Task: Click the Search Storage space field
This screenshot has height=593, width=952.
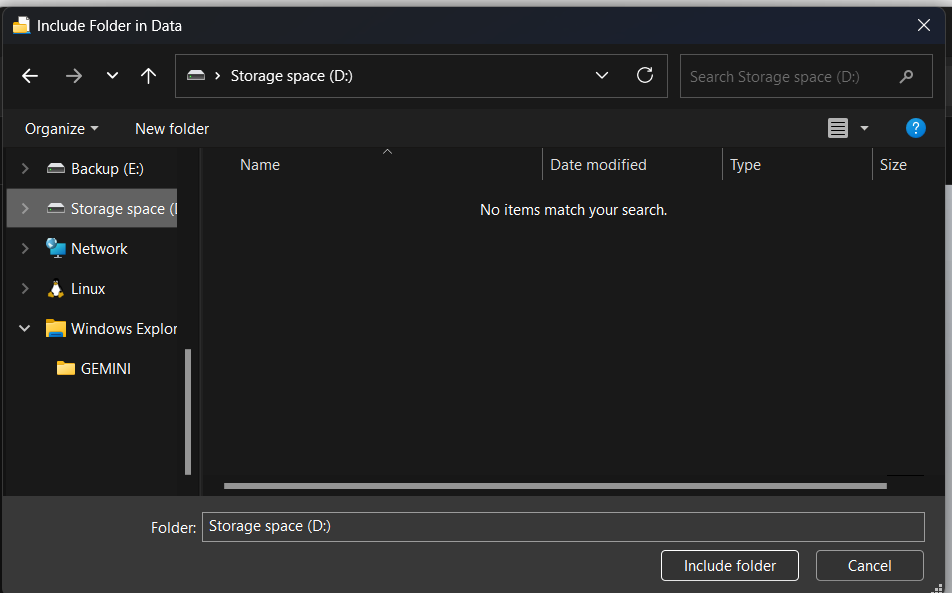Action: 790,77
